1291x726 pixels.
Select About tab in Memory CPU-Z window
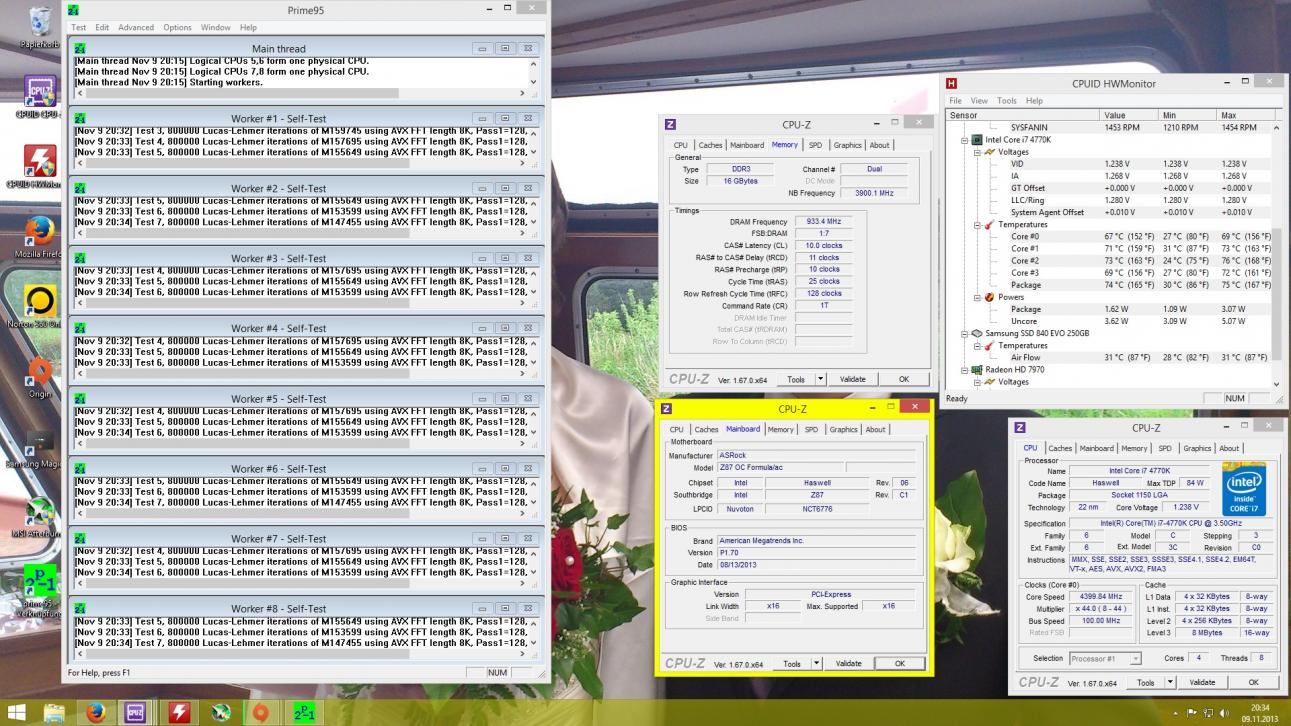[x=879, y=145]
